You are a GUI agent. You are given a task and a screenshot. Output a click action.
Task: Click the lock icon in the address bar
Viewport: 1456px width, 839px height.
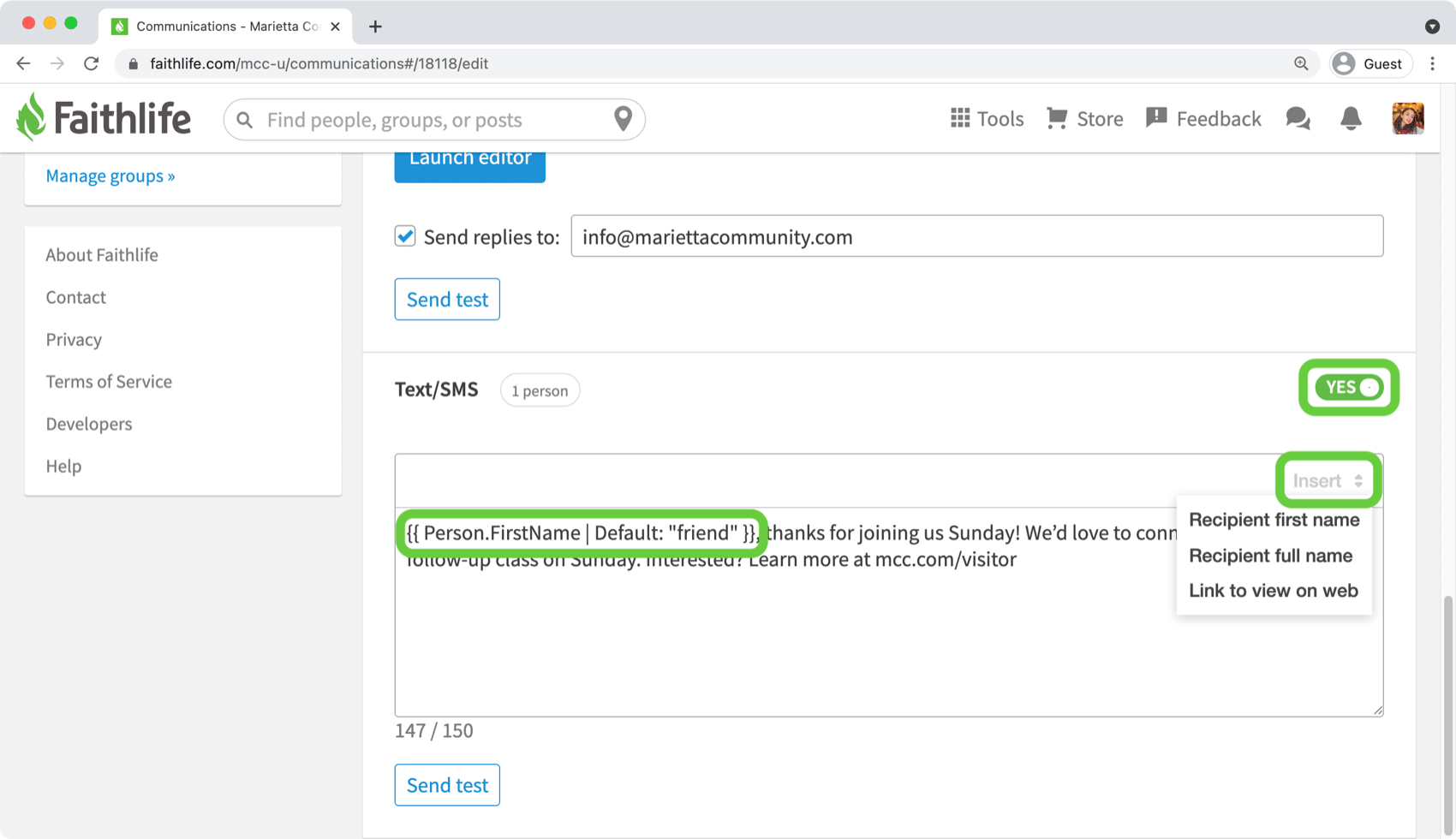[x=133, y=64]
